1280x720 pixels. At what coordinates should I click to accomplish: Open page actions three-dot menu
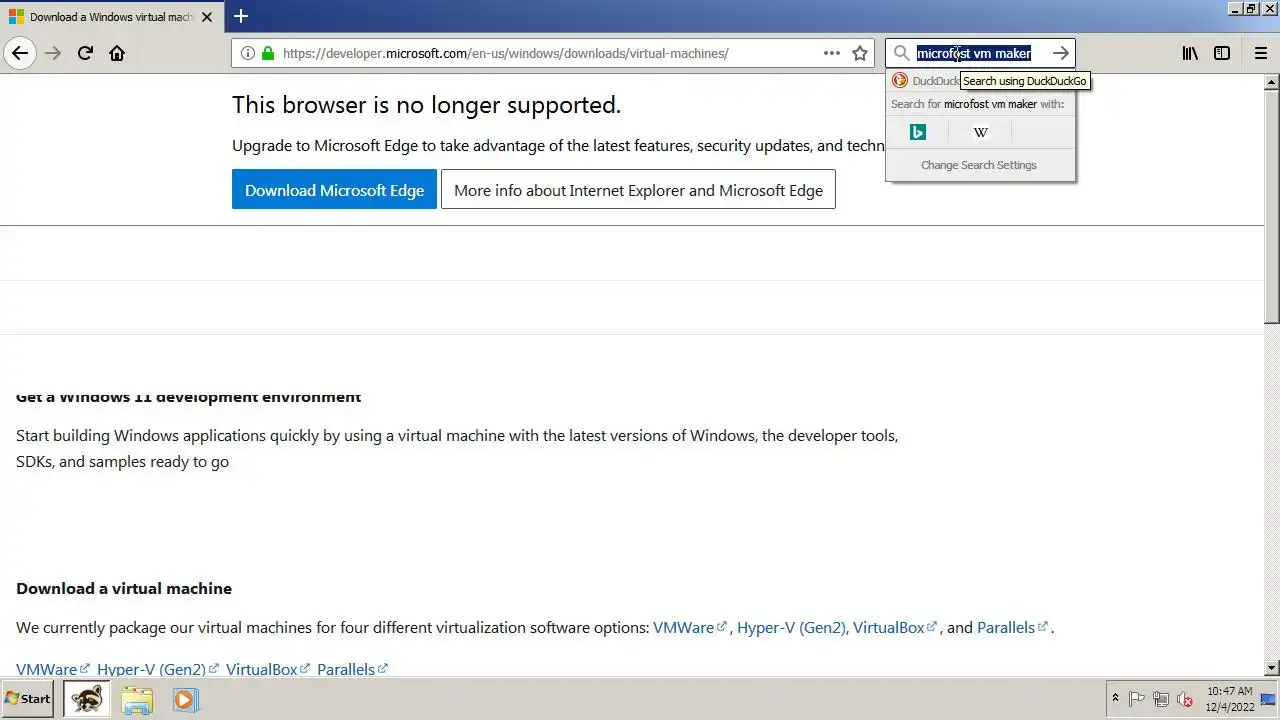832,53
